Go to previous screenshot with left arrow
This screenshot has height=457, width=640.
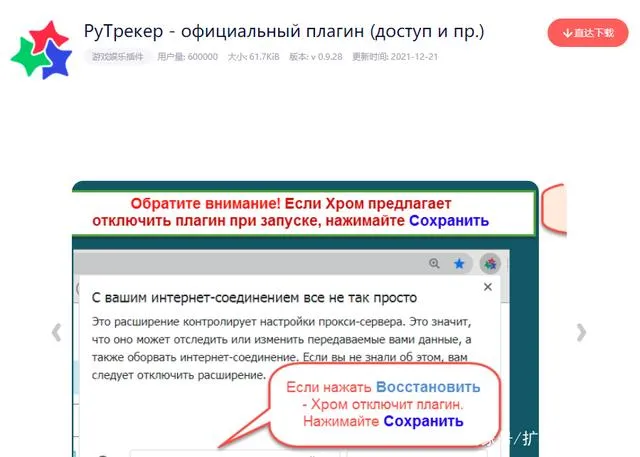tap(57, 332)
